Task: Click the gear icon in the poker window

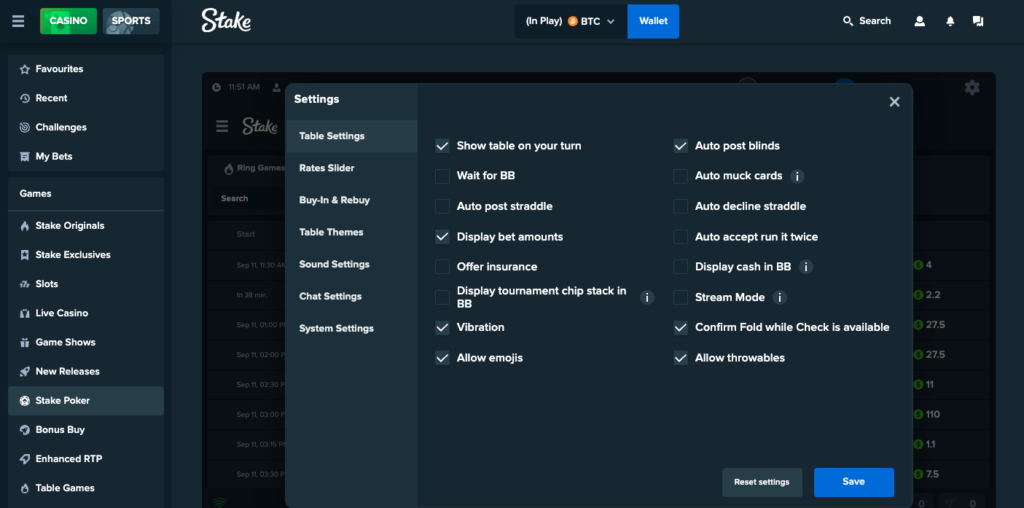Action: click(x=972, y=87)
